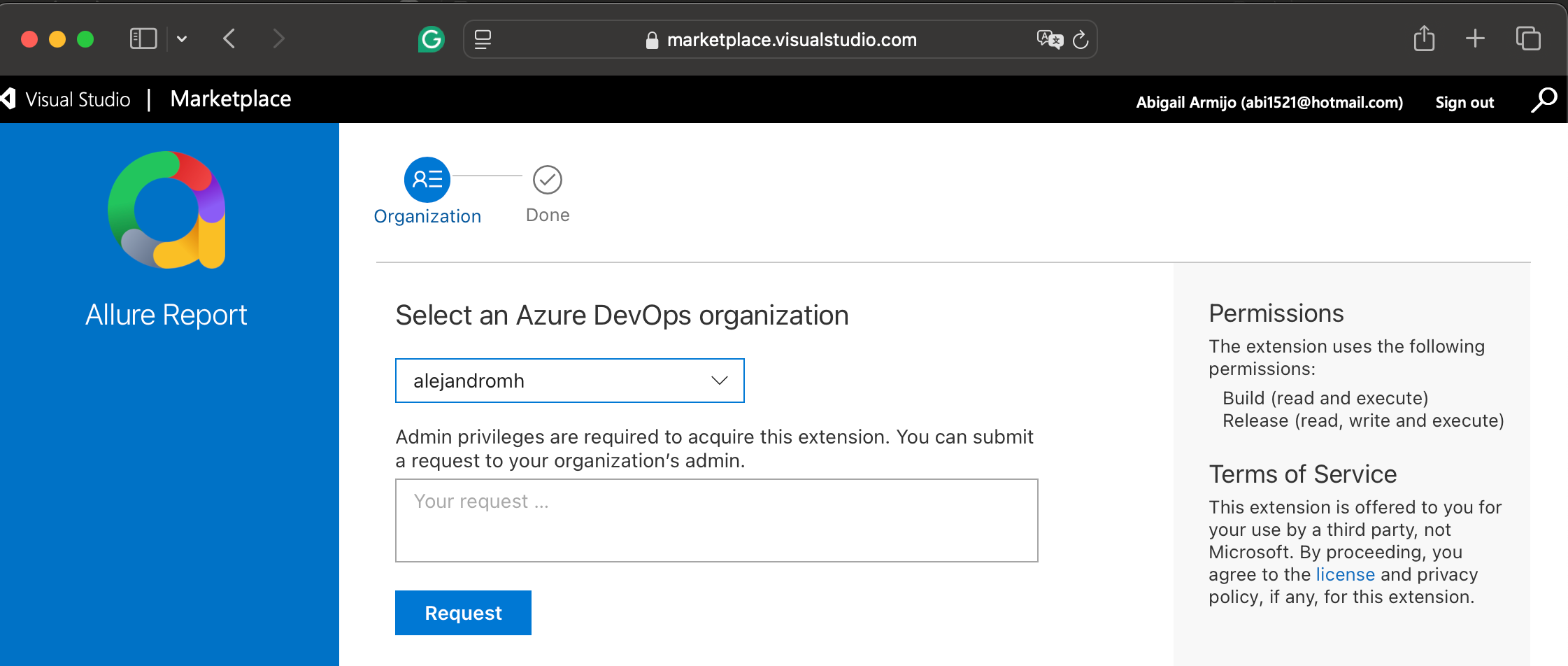Select the Done step checkmark icon
The width and height of the screenshot is (1568, 666).
(x=548, y=180)
